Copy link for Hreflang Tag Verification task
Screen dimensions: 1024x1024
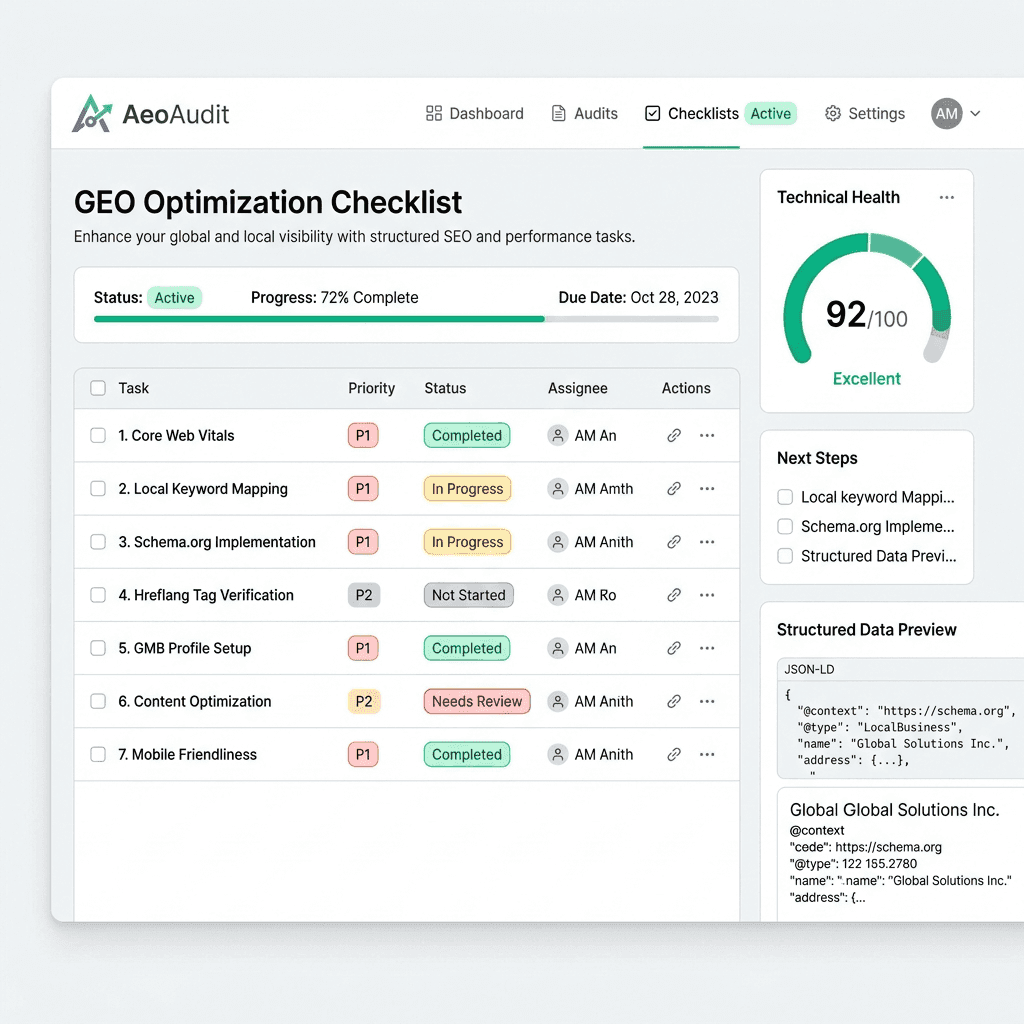(674, 595)
